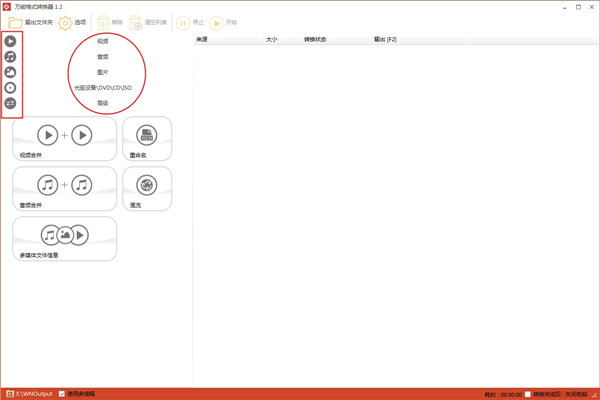
Task: Open the video merge tile
Action: coord(65,139)
